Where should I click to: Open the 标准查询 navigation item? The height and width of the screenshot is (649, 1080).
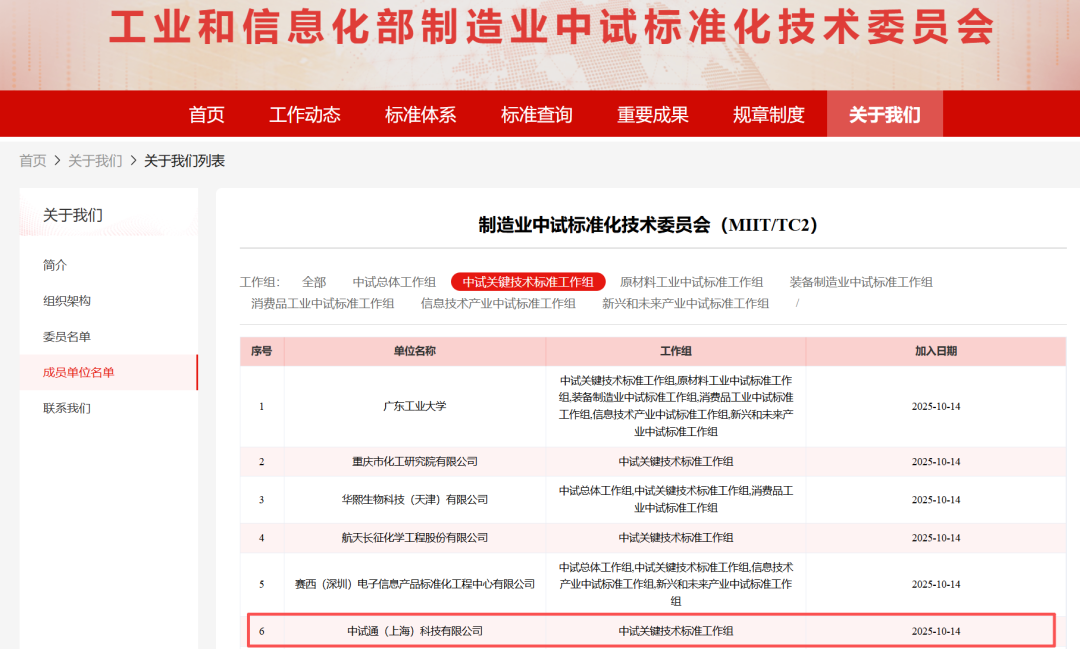click(x=537, y=114)
